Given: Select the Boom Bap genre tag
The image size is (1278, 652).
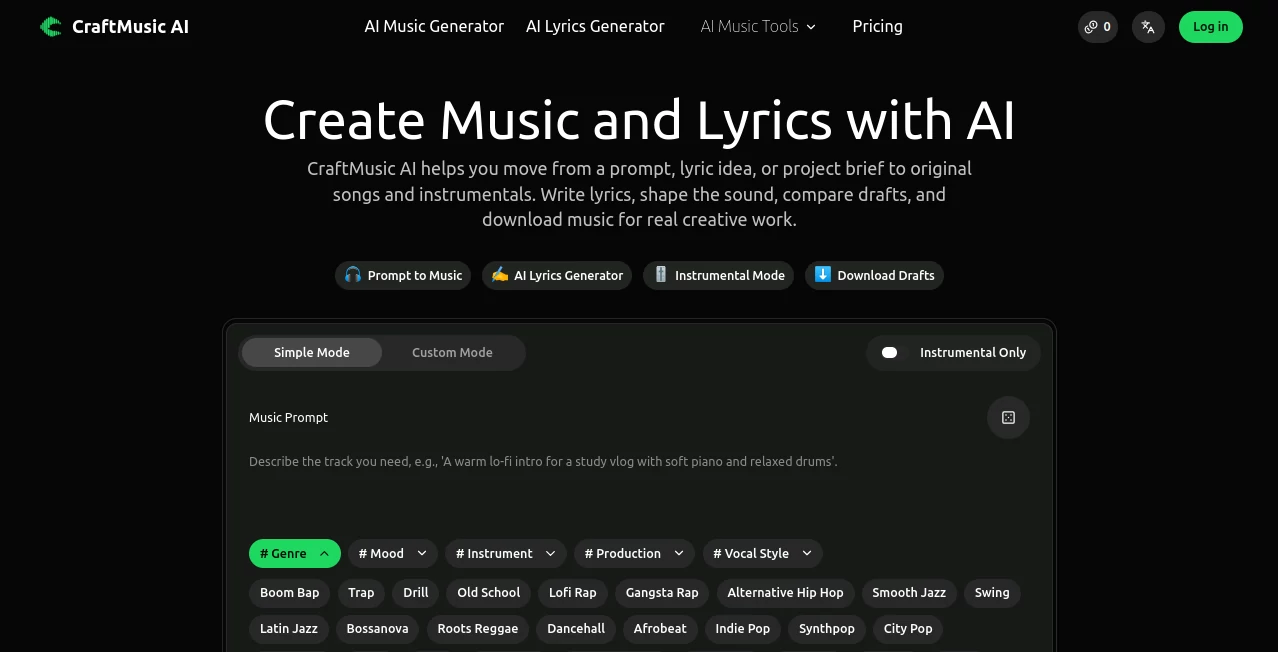Looking at the screenshot, I should (290, 593).
